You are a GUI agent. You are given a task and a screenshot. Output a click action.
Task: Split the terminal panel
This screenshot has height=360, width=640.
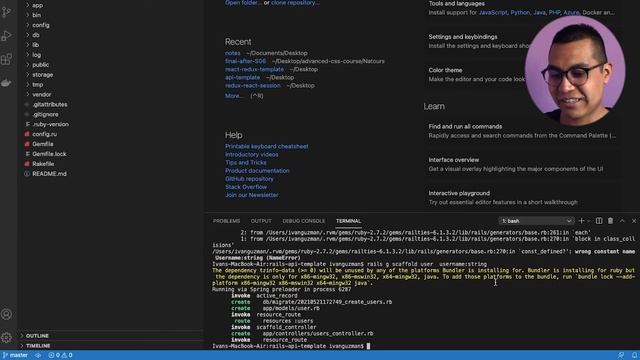[599, 221]
